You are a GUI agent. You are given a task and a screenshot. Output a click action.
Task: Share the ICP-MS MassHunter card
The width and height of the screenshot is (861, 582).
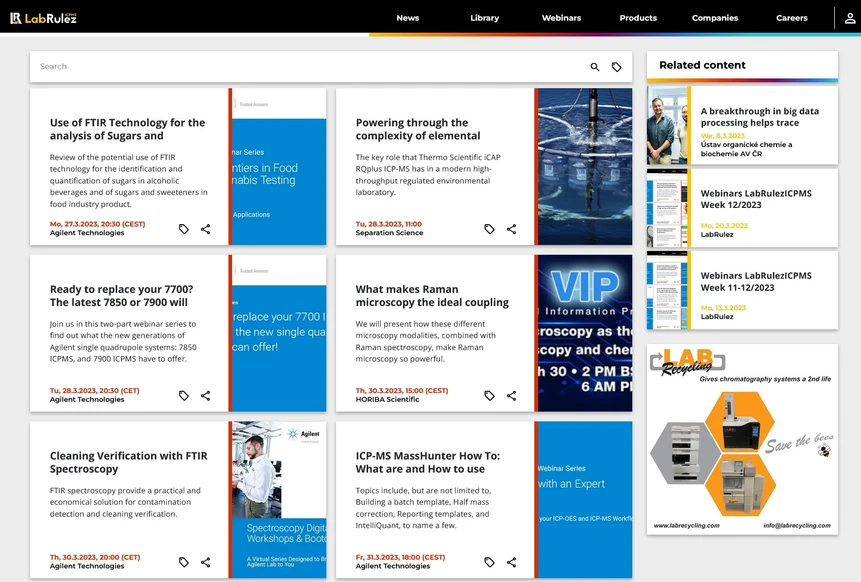pos(511,562)
